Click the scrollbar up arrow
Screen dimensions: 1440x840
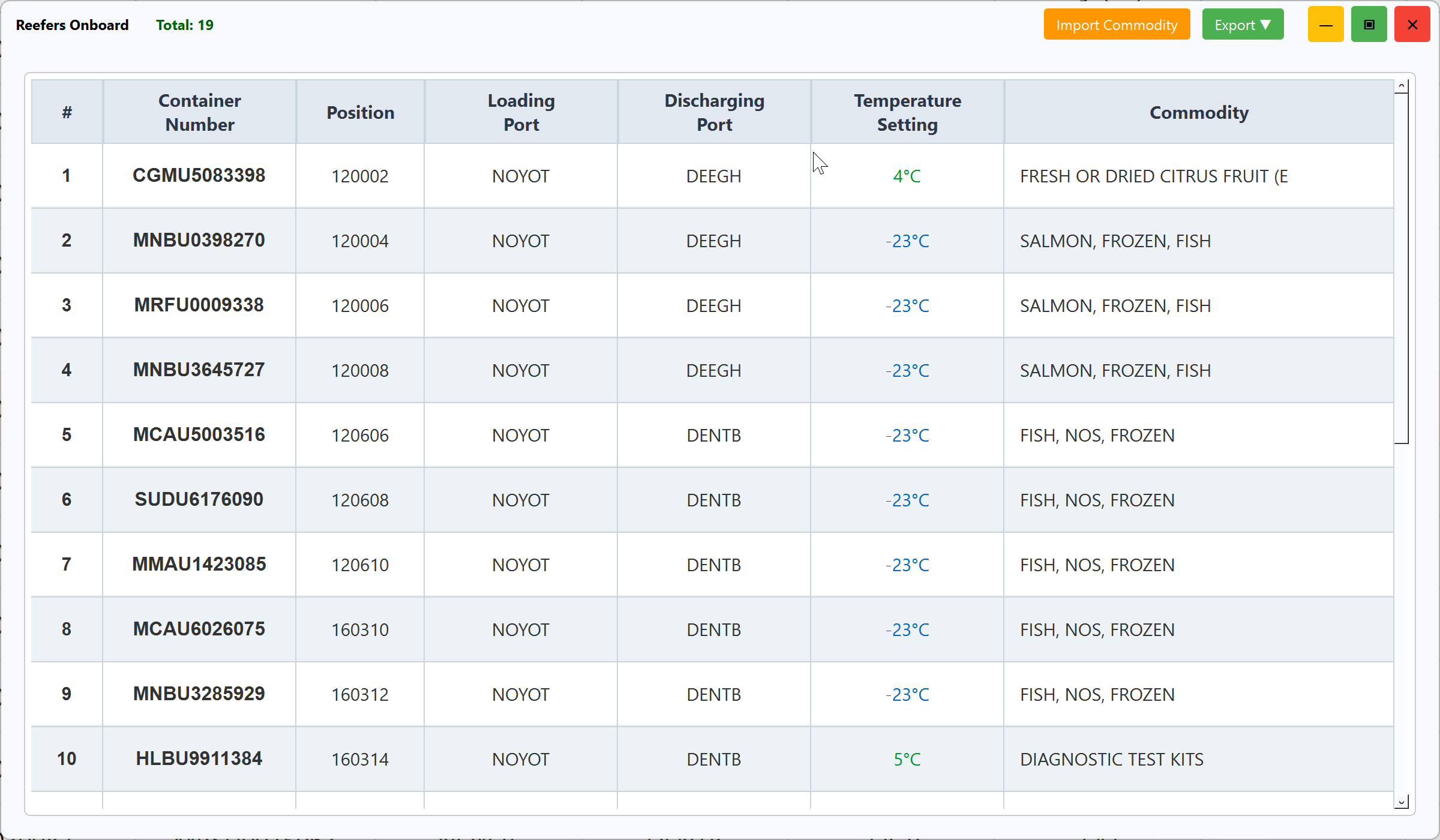click(1402, 87)
